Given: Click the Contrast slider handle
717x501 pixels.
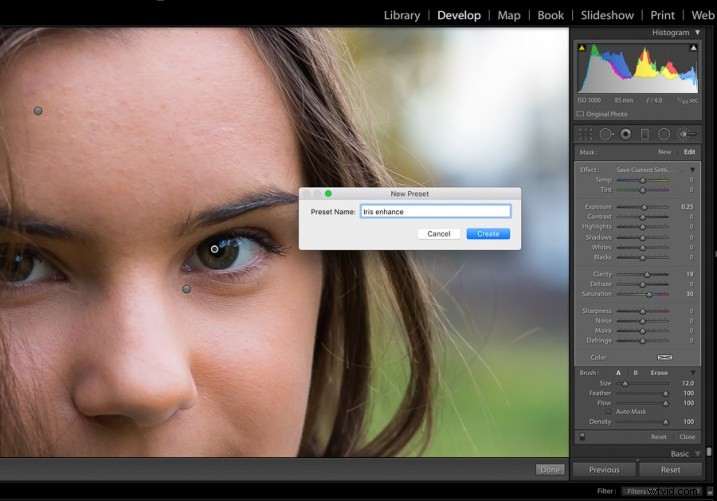Looking at the screenshot, I should (642, 217).
